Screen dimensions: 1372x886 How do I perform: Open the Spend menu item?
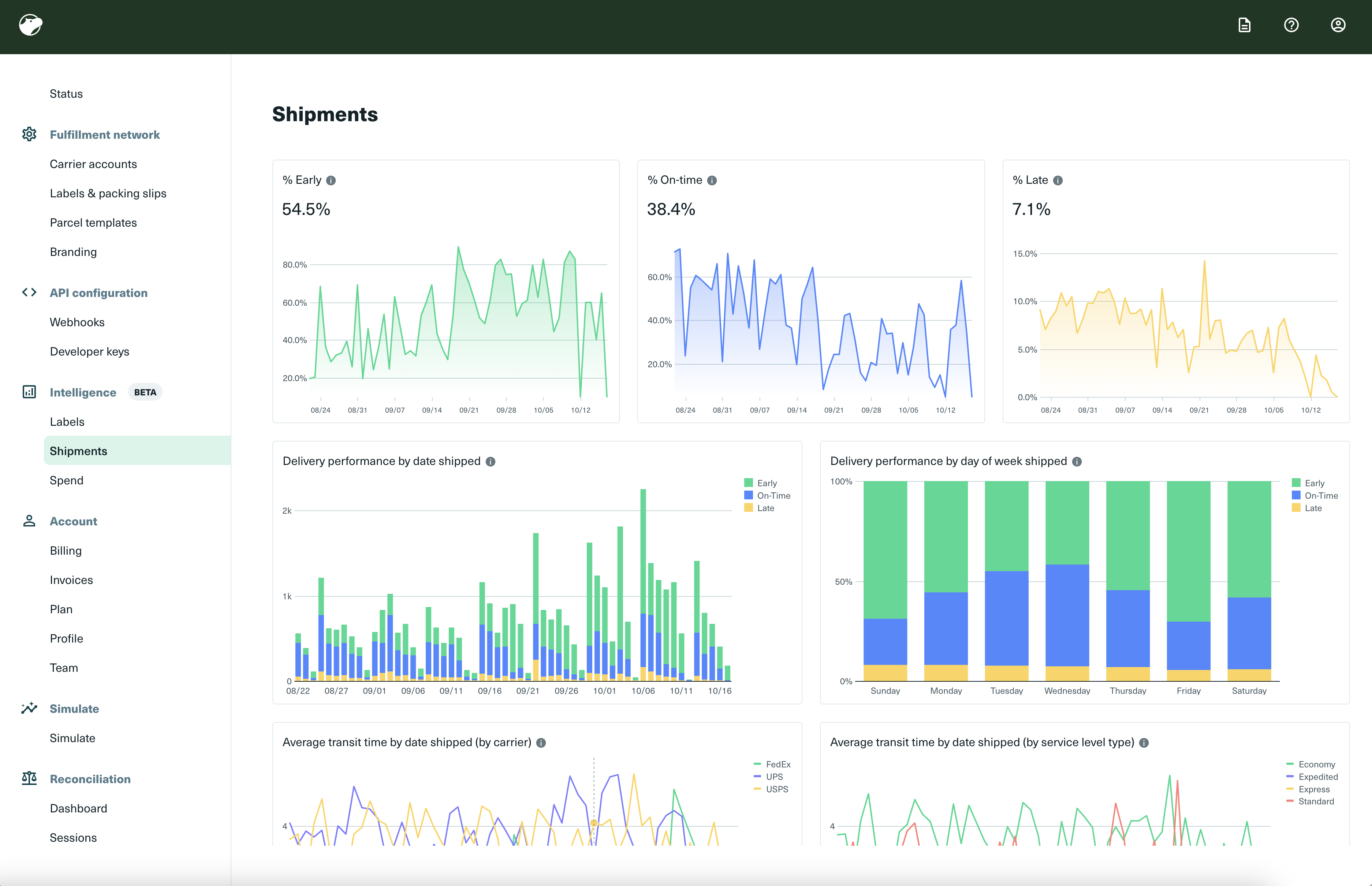[x=67, y=480]
